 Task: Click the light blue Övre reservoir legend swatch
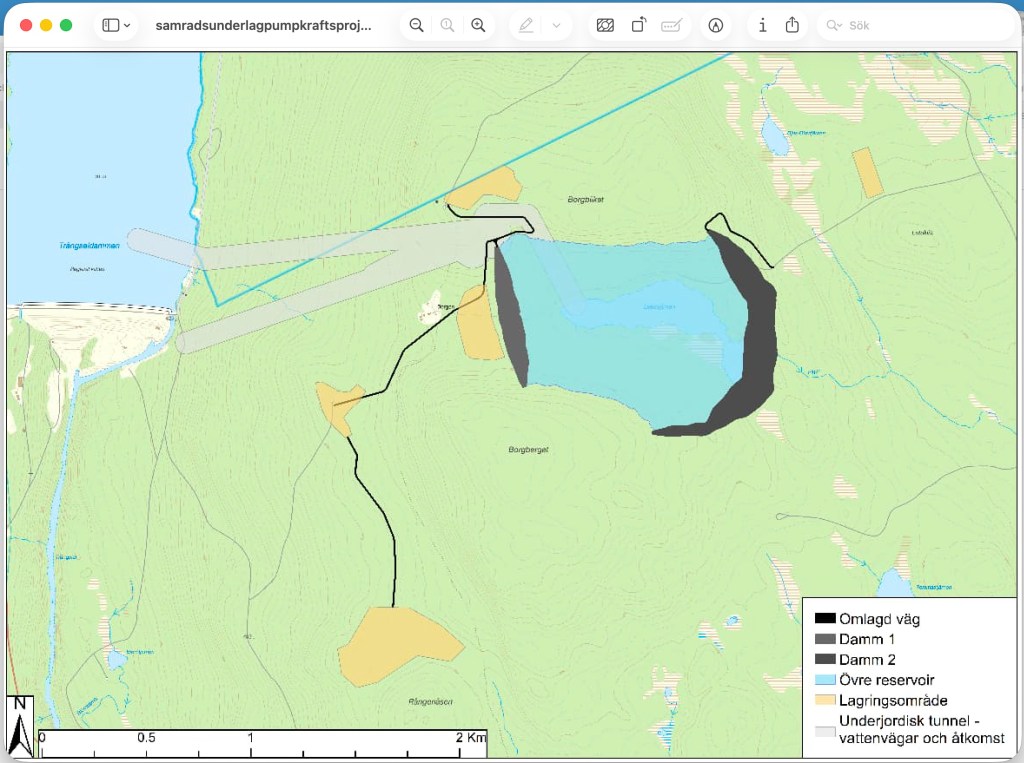825,680
